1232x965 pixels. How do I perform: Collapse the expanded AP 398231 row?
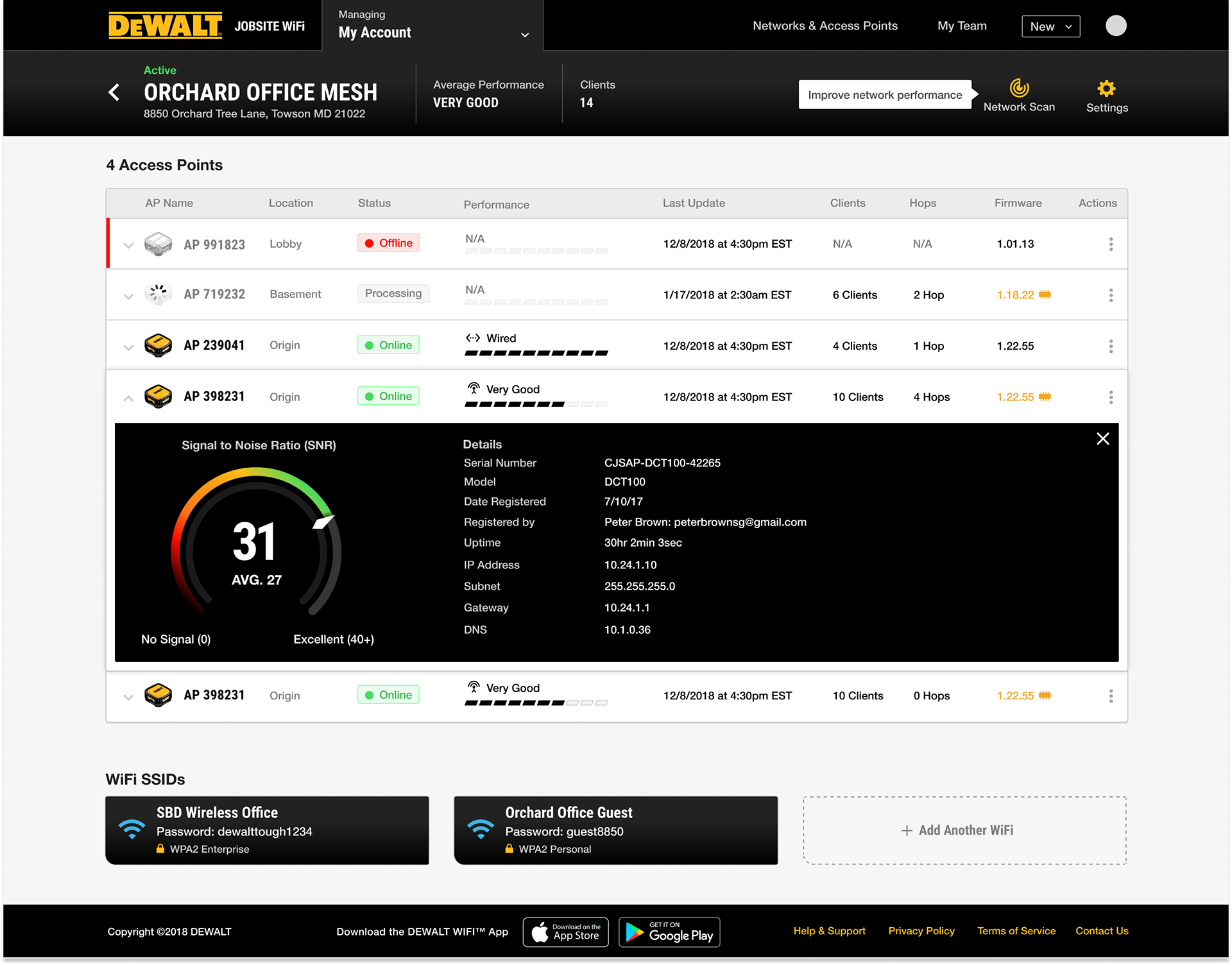pos(128,398)
